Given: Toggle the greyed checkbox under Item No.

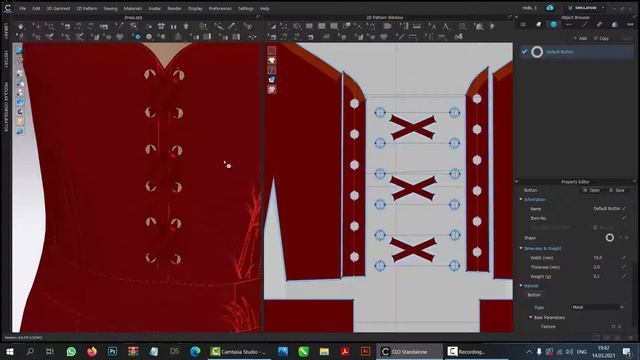Looking at the screenshot, I should coord(595,227).
